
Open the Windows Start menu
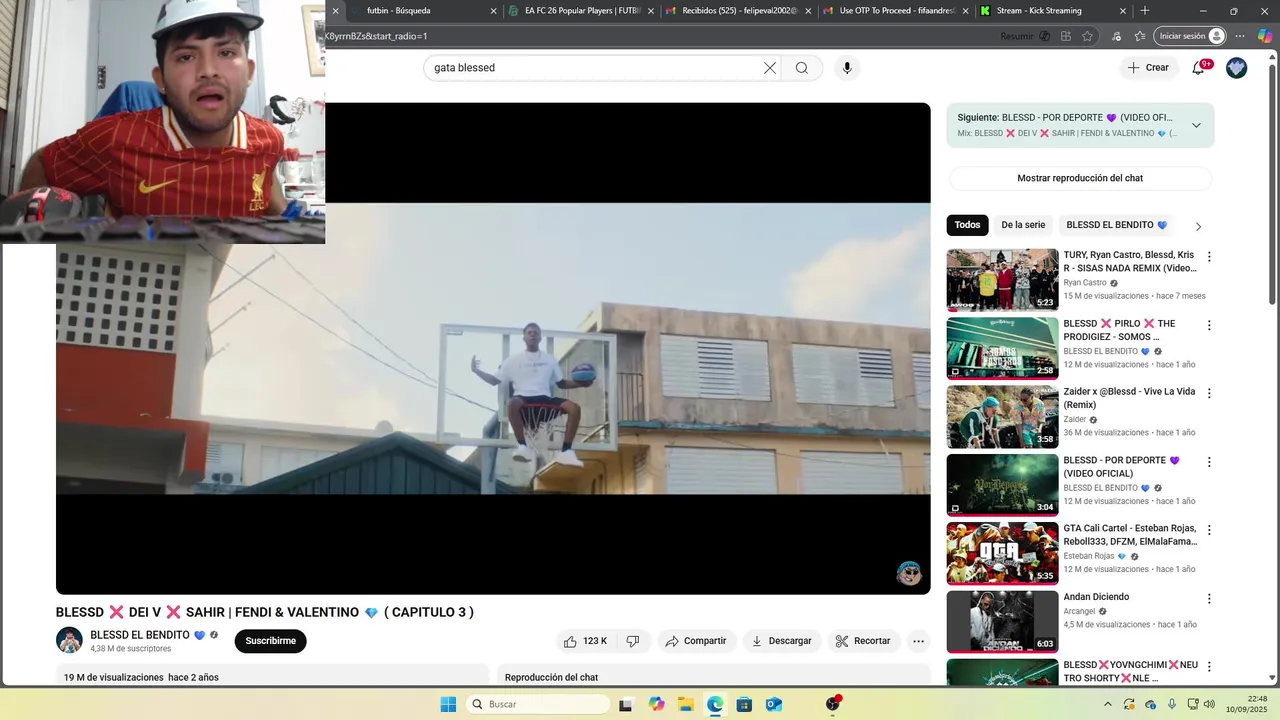(448, 704)
